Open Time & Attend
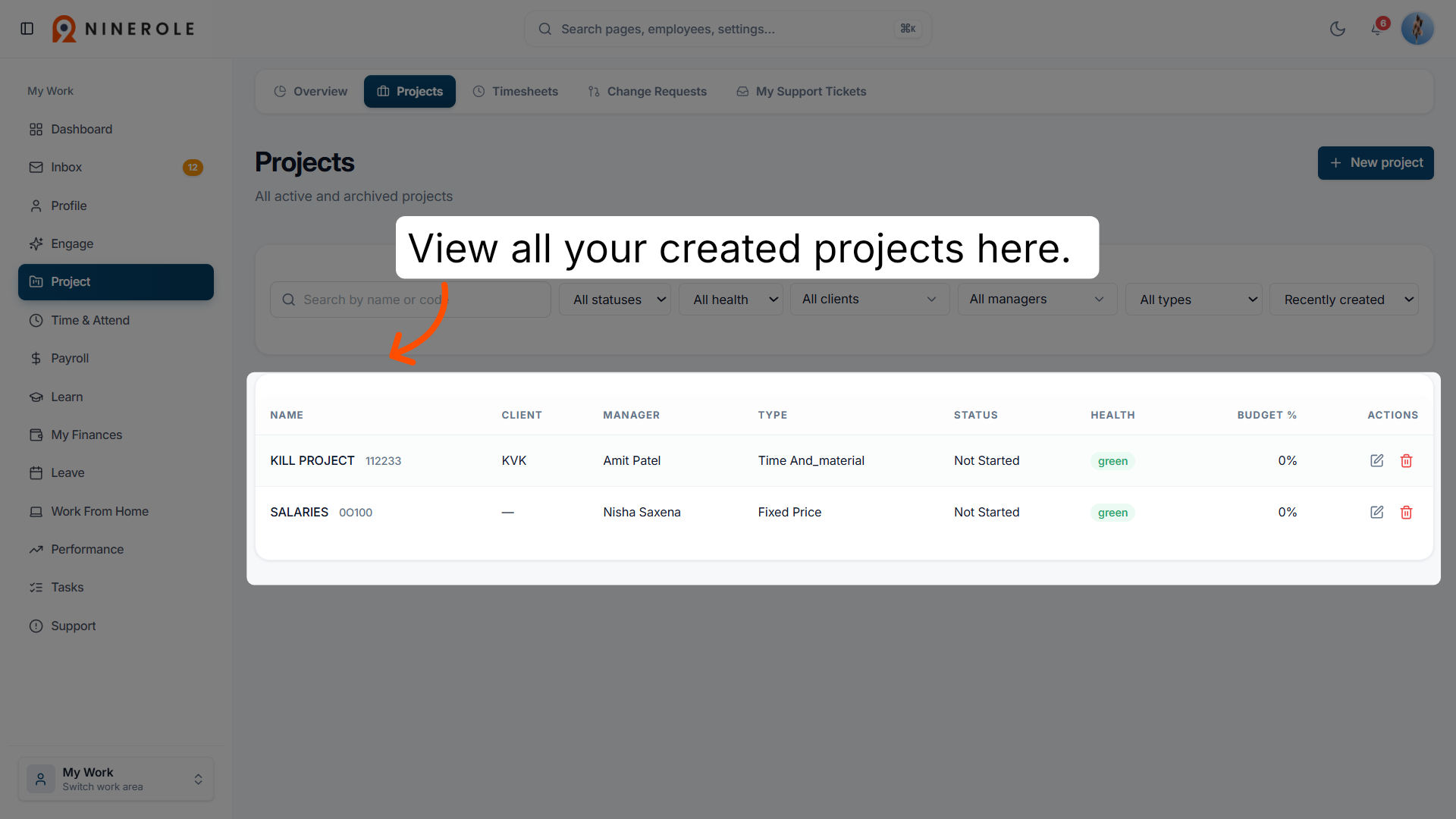 (x=116, y=320)
